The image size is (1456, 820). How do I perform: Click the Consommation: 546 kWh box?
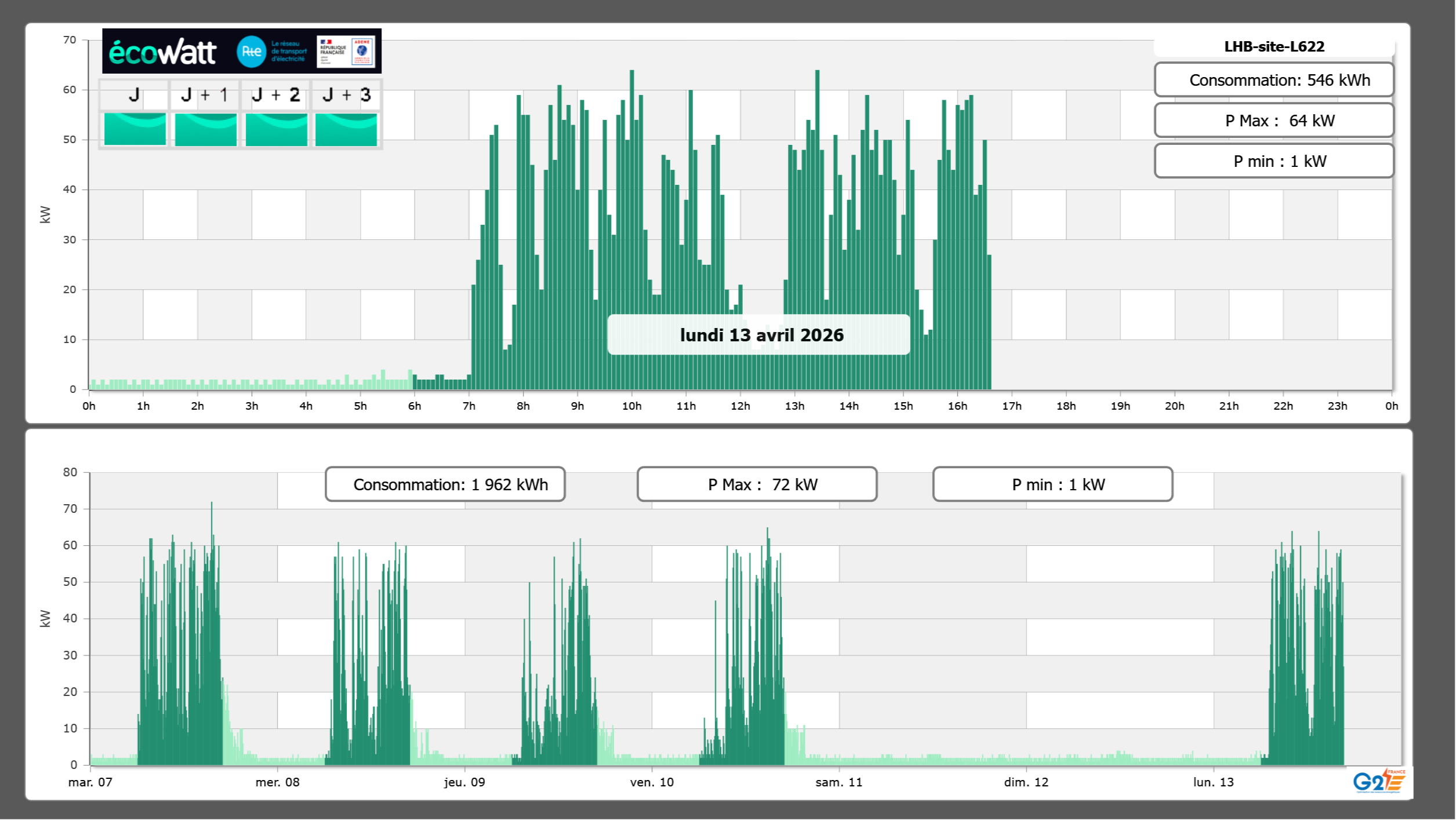tap(1274, 80)
